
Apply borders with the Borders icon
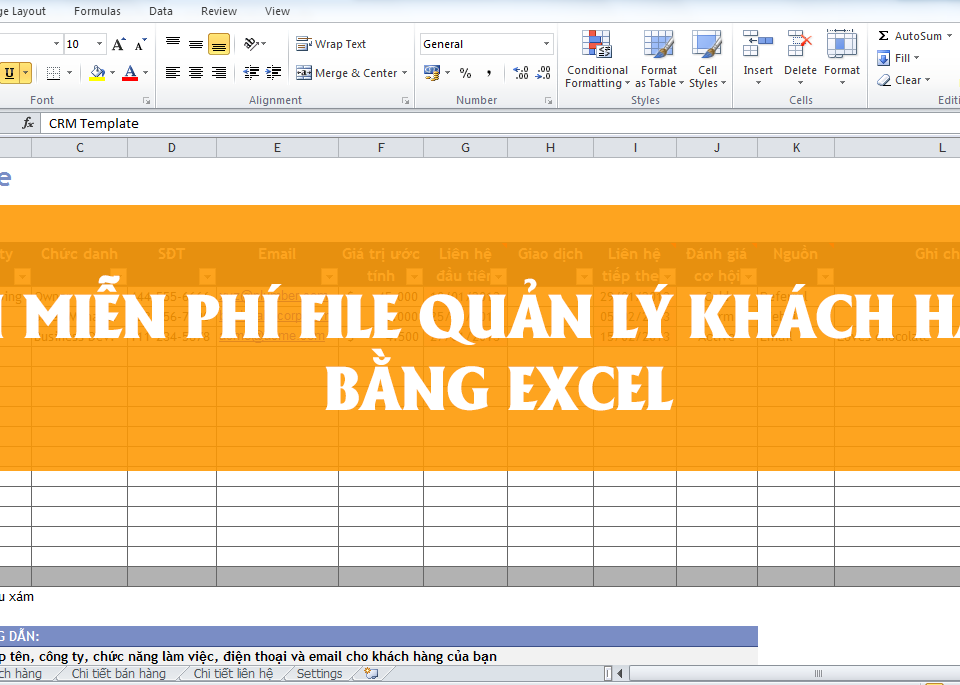point(54,73)
